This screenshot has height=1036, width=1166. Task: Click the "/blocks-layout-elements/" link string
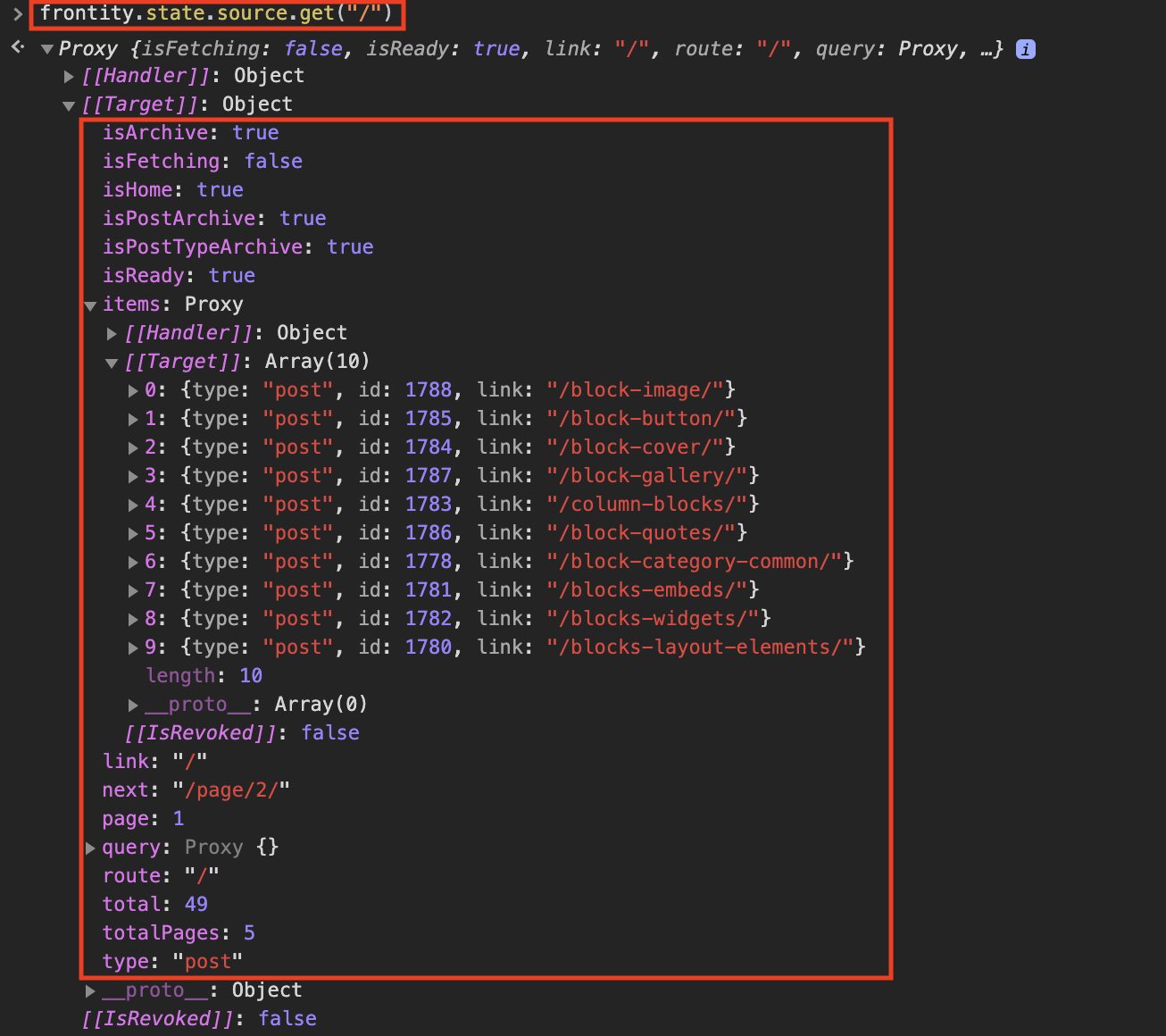(x=700, y=647)
